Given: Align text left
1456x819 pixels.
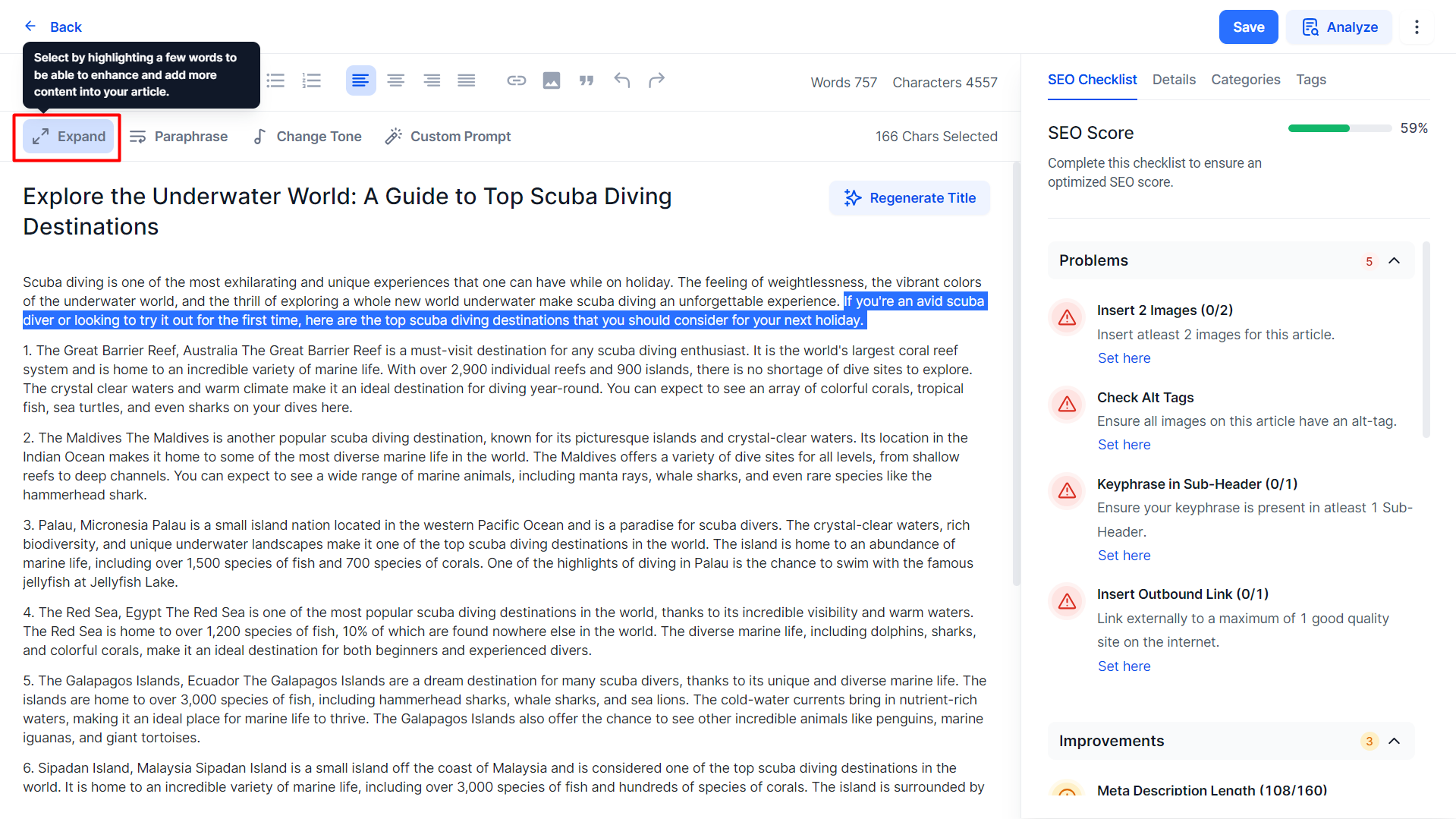Looking at the screenshot, I should click(x=360, y=80).
